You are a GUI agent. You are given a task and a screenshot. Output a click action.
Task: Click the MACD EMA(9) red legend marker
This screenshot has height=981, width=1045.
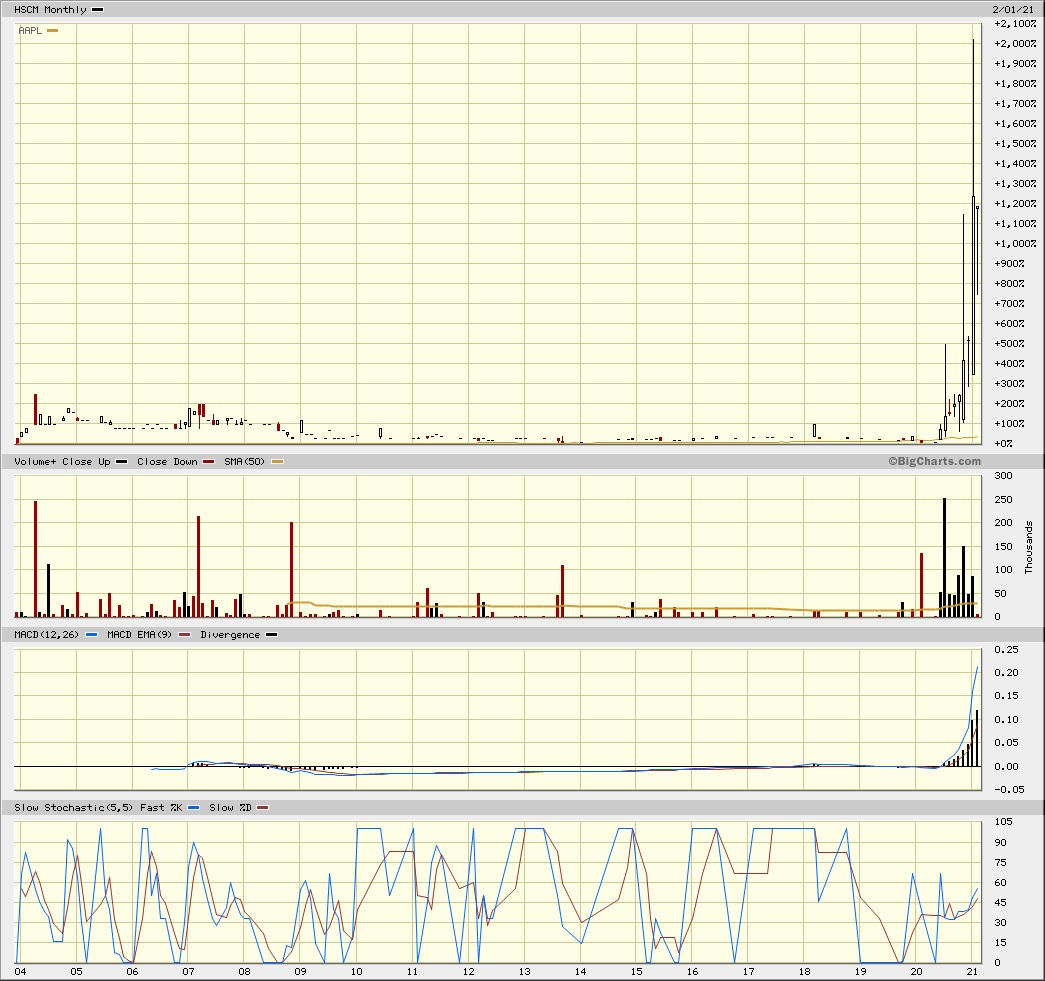tap(185, 634)
